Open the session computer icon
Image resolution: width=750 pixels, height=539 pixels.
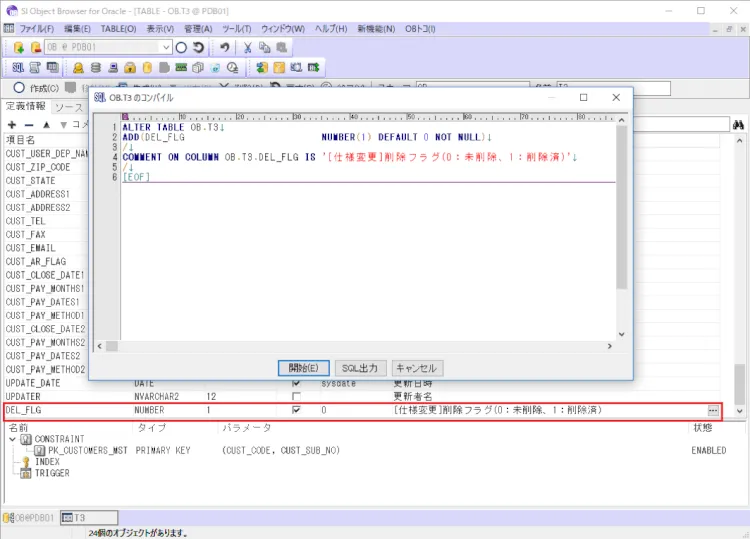tap(113, 67)
